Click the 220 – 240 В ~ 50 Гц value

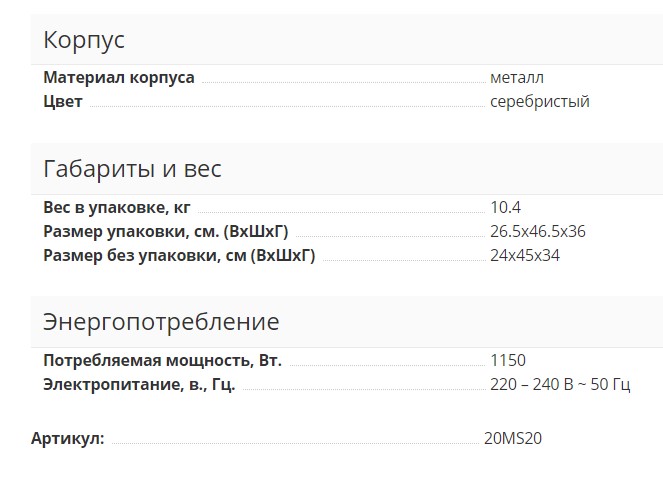tap(560, 385)
